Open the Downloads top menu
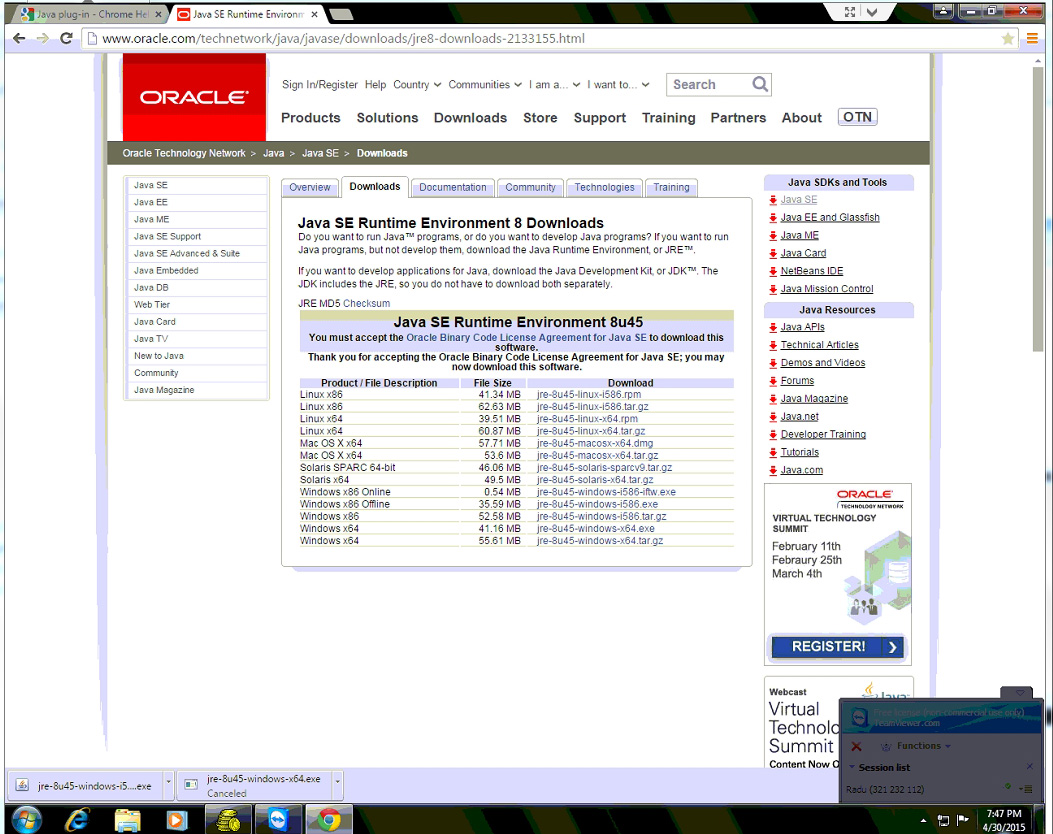 470,118
